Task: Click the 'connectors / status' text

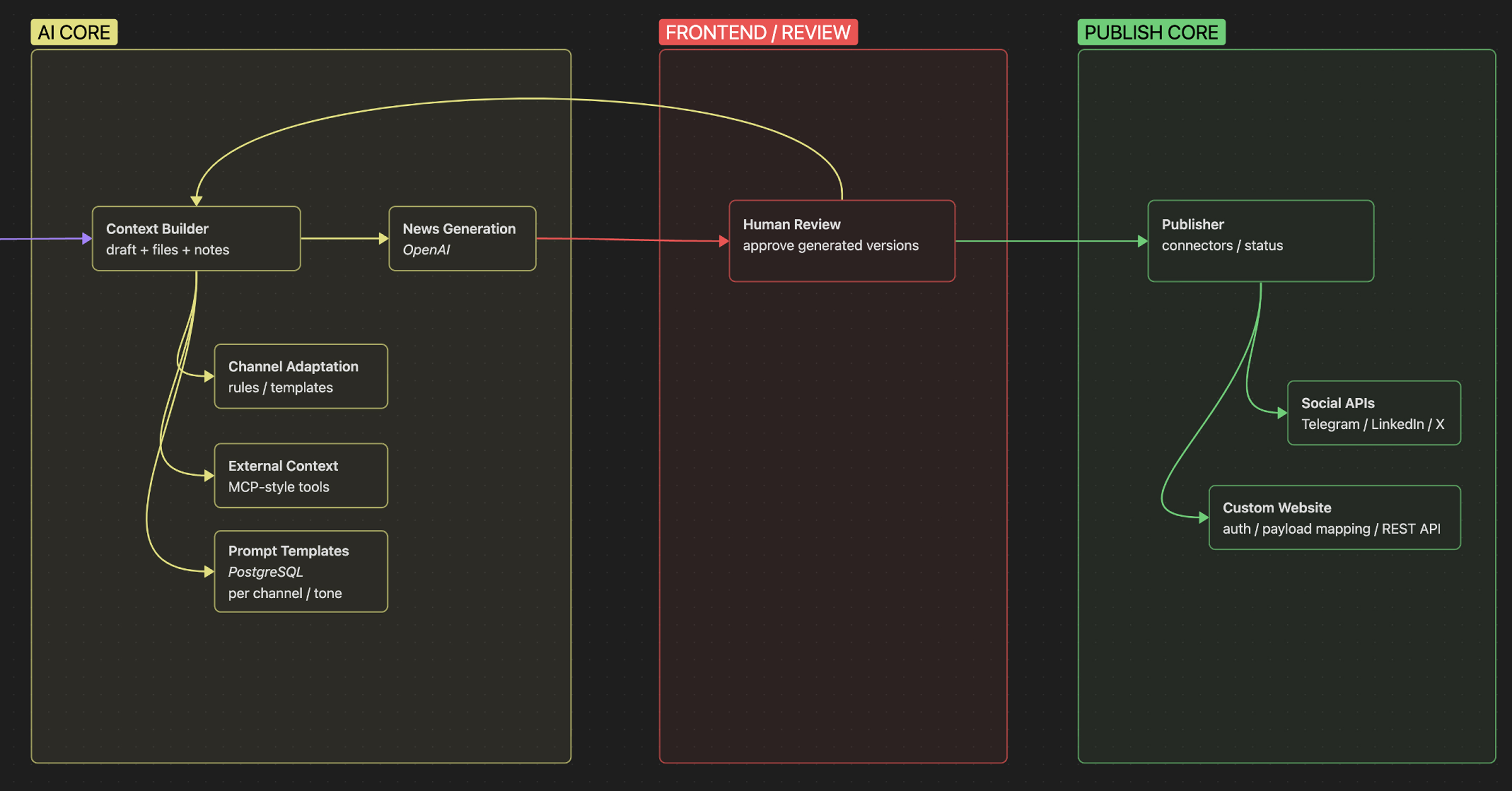Action: 1222,245
